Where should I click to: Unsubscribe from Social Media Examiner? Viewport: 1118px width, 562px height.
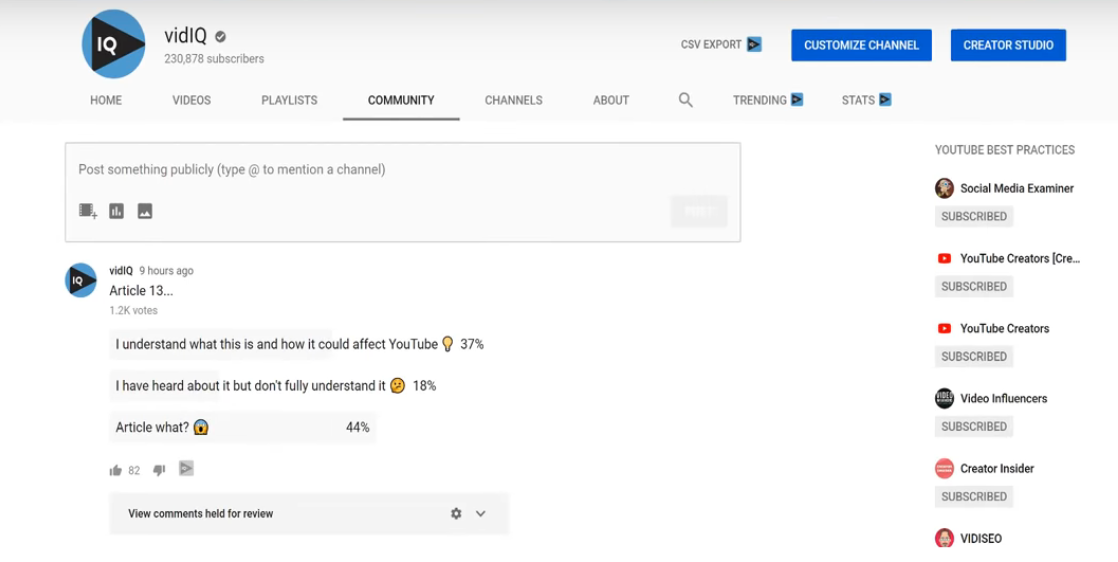(x=974, y=216)
